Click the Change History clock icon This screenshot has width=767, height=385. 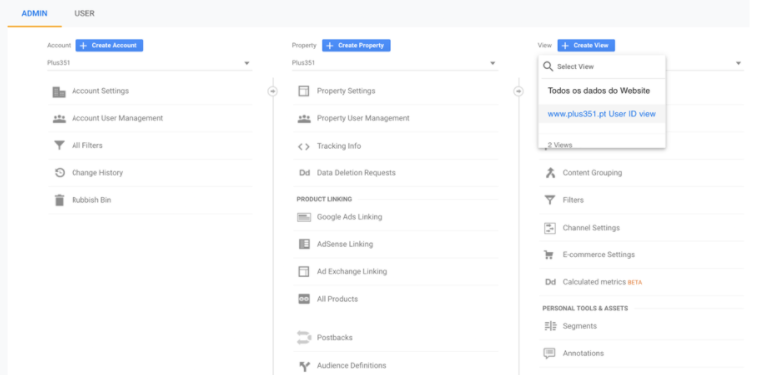pos(60,173)
